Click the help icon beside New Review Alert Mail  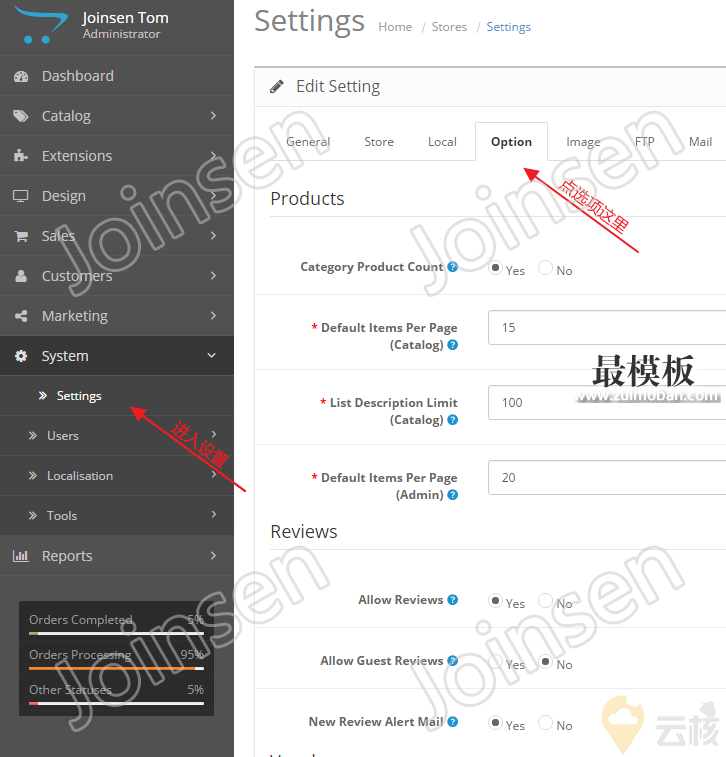pyautogui.click(x=452, y=722)
